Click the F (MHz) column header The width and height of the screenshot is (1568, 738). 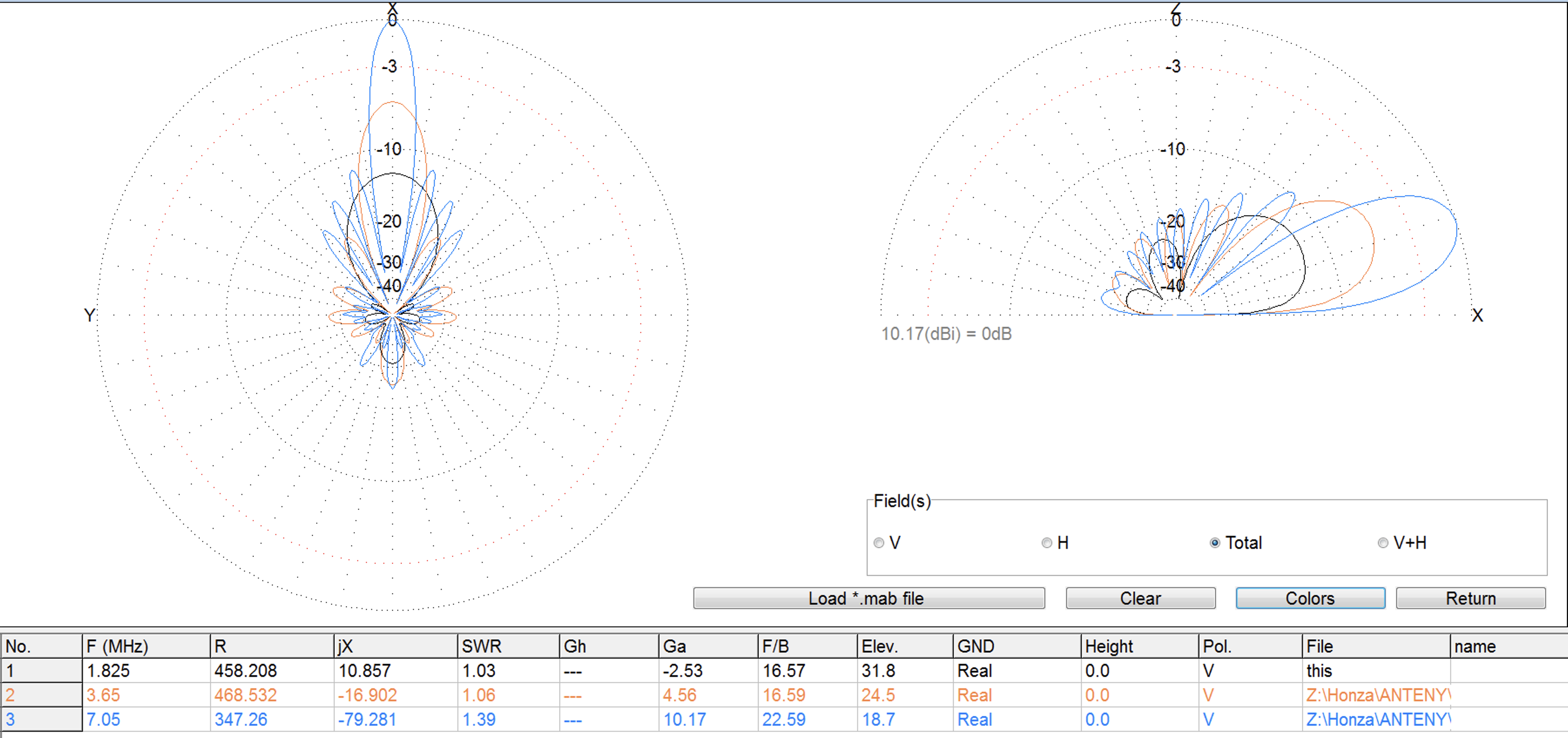146,646
